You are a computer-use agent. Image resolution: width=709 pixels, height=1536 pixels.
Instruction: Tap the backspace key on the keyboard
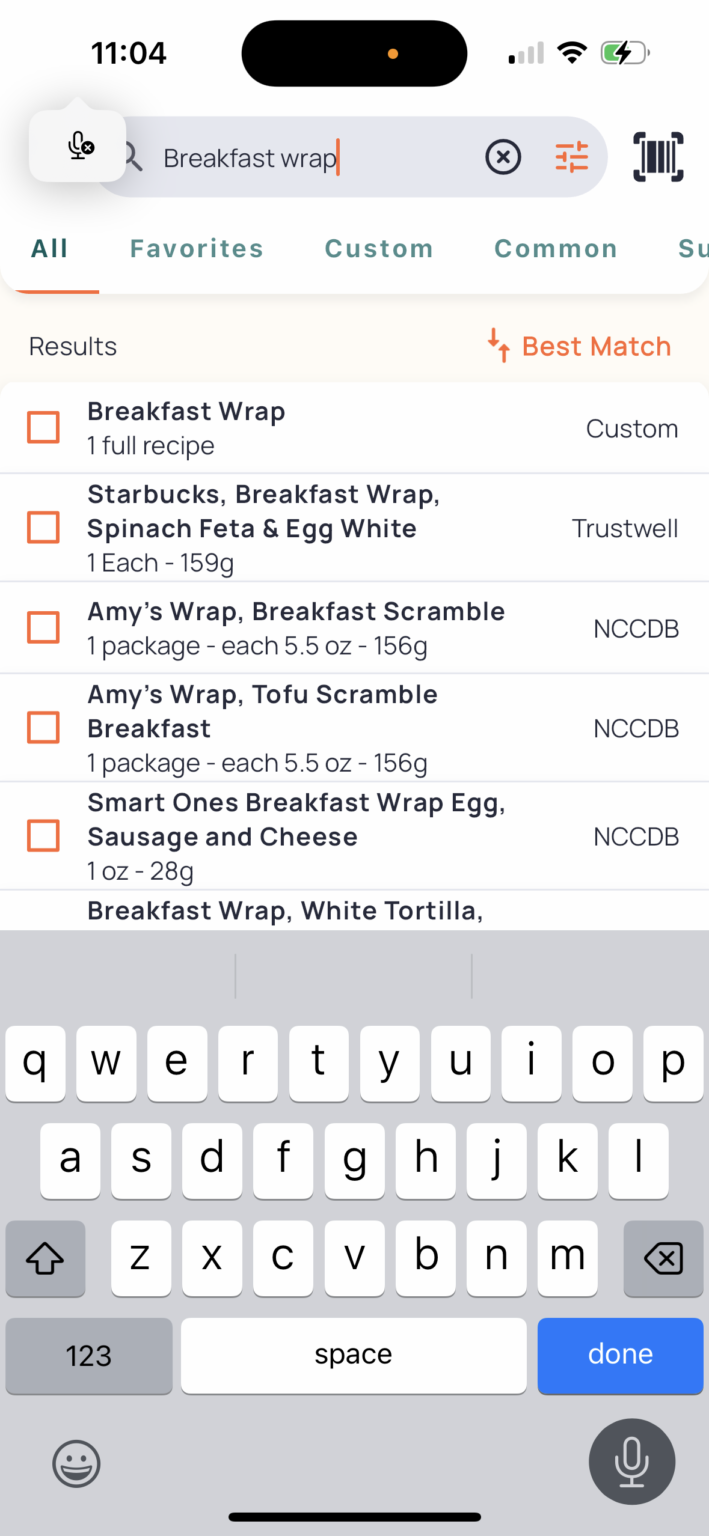pos(663,1259)
